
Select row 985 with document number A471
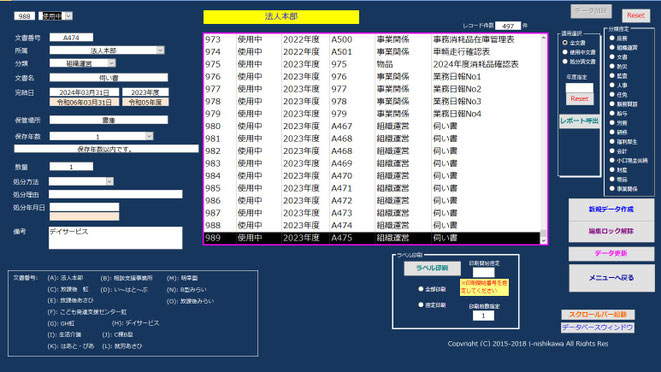coord(372,188)
